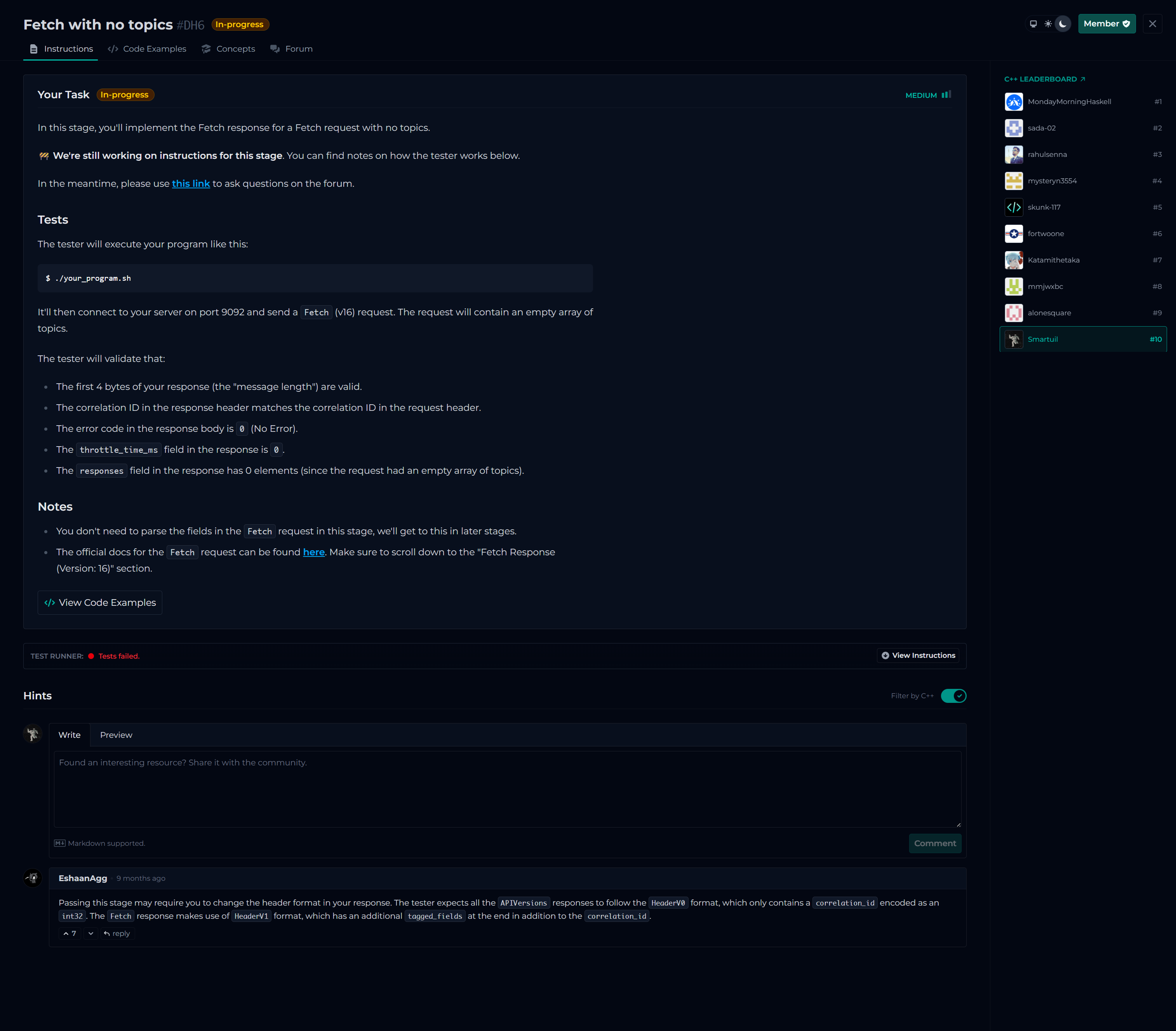
Task: Open C++ Leaderboard external link
Action: (x=1044, y=79)
